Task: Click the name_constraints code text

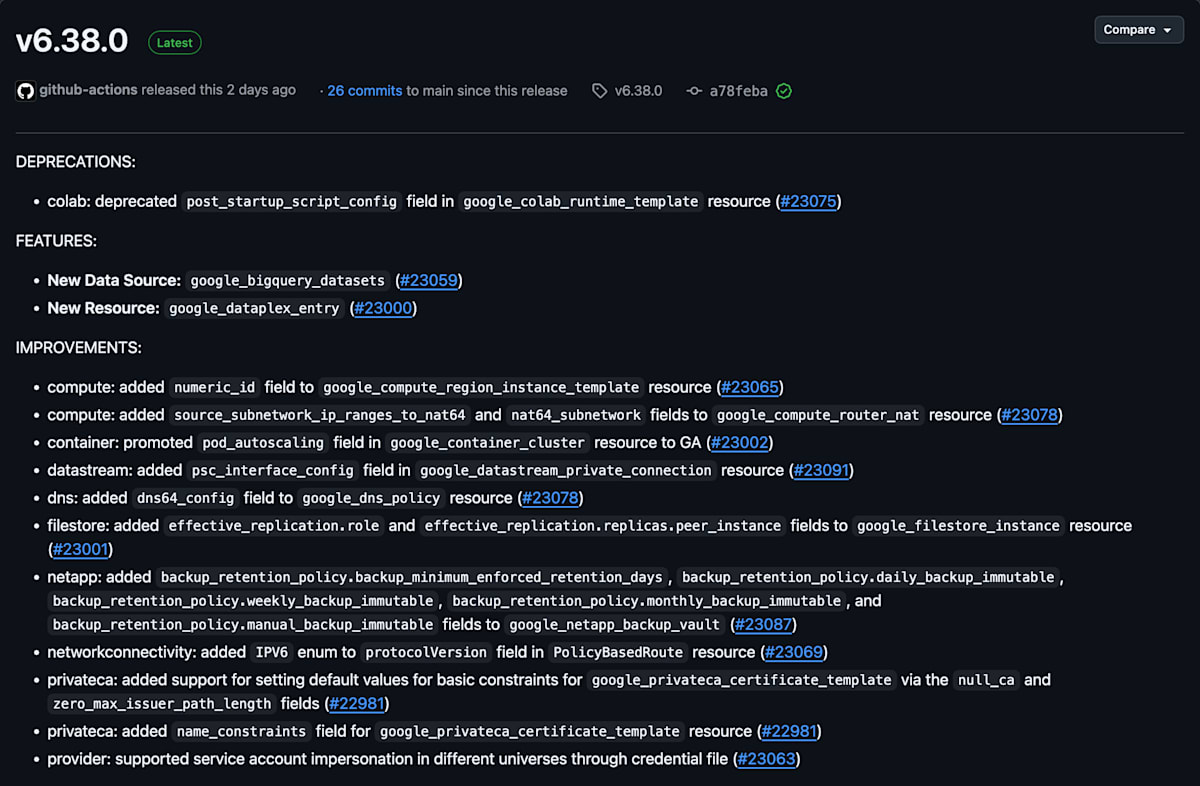Action: tap(241, 731)
